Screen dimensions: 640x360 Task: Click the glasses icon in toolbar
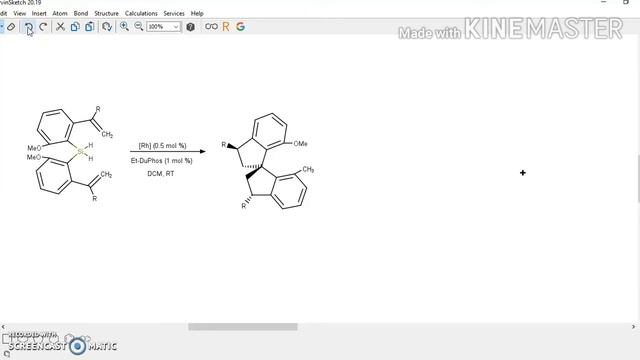pos(211,27)
